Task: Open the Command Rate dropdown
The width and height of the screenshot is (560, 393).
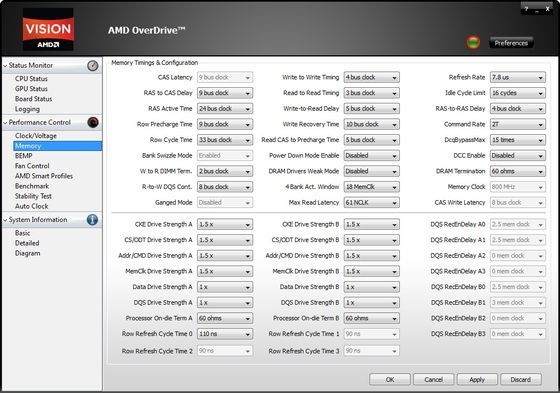Action: click(x=518, y=124)
